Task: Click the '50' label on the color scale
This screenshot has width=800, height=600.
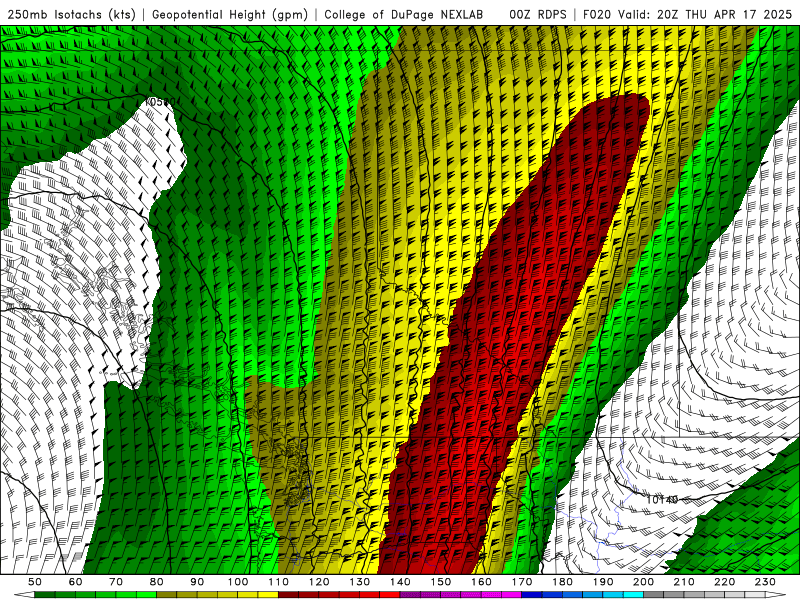Action: tap(35, 582)
